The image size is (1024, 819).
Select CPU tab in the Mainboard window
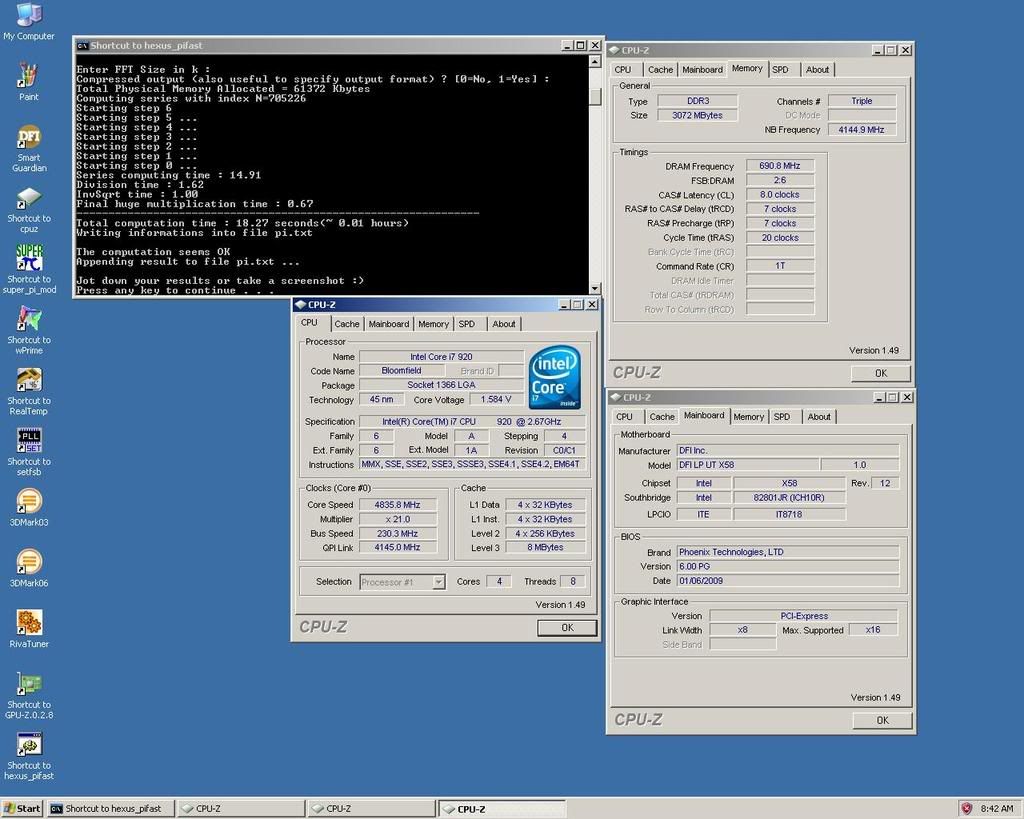point(624,417)
